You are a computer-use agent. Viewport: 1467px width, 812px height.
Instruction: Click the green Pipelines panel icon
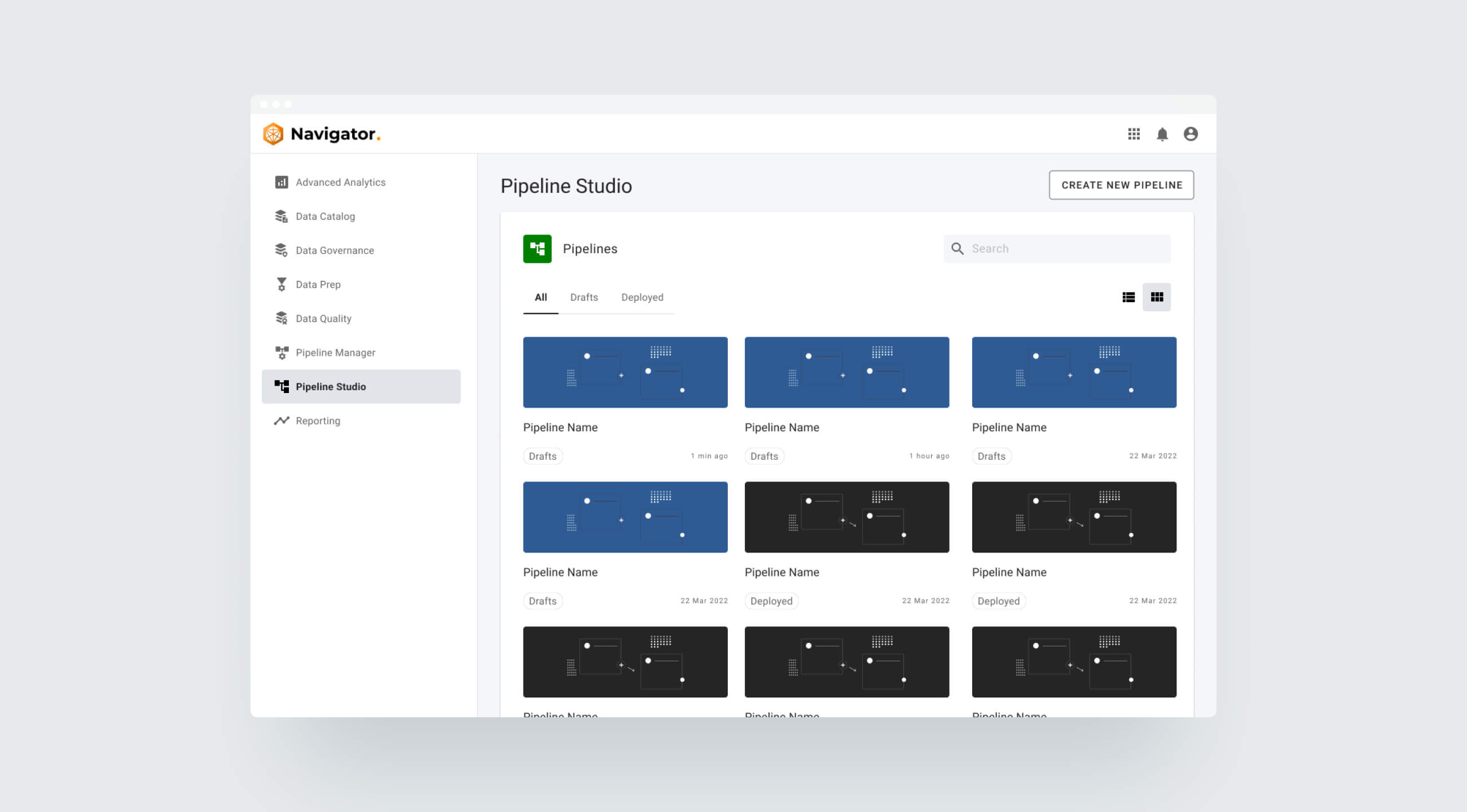[x=537, y=249]
